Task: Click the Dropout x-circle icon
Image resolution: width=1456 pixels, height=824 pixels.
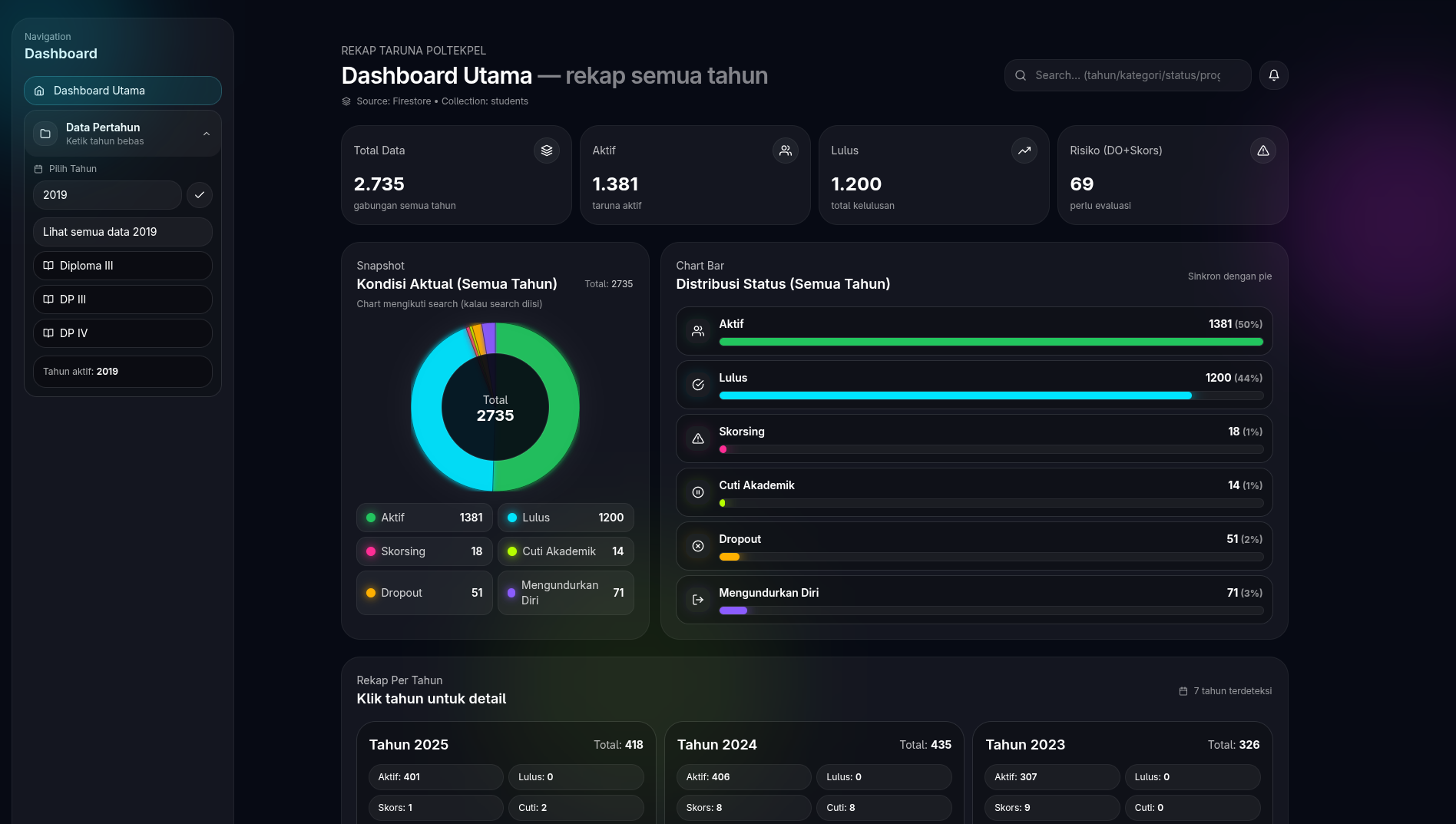Action: click(x=697, y=546)
